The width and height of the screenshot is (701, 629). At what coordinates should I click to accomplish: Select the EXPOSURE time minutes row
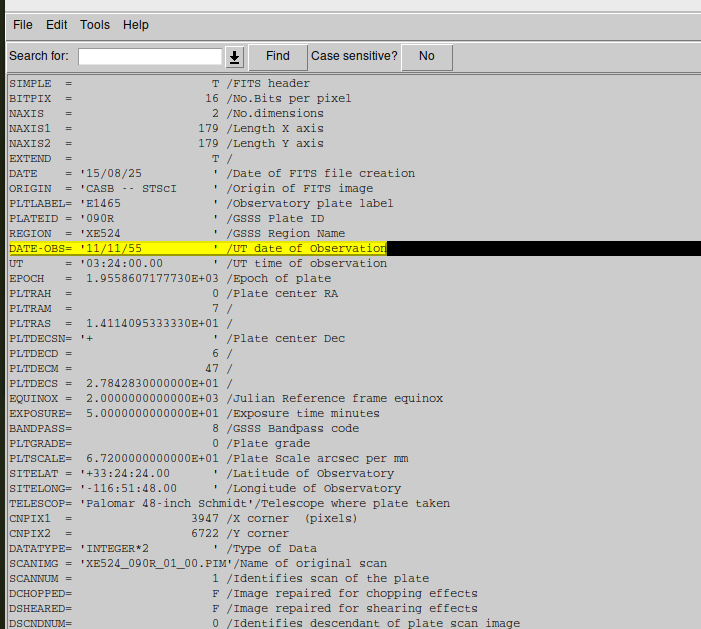coord(194,413)
